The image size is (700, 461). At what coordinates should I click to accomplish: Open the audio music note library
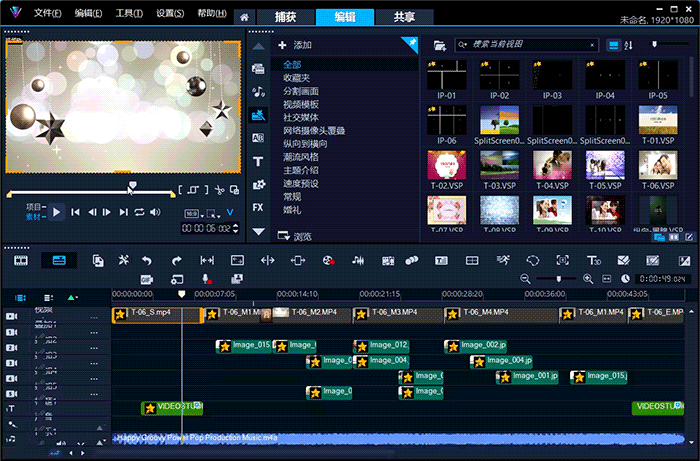point(258,92)
